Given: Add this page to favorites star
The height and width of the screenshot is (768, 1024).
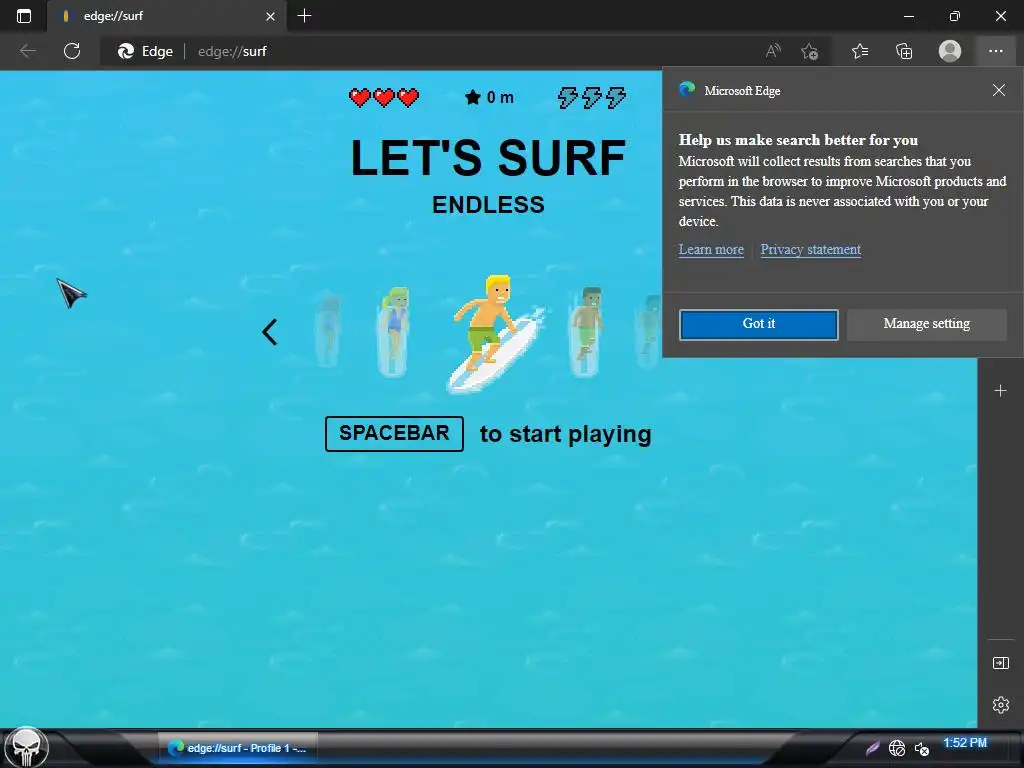Looking at the screenshot, I should coord(810,51).
